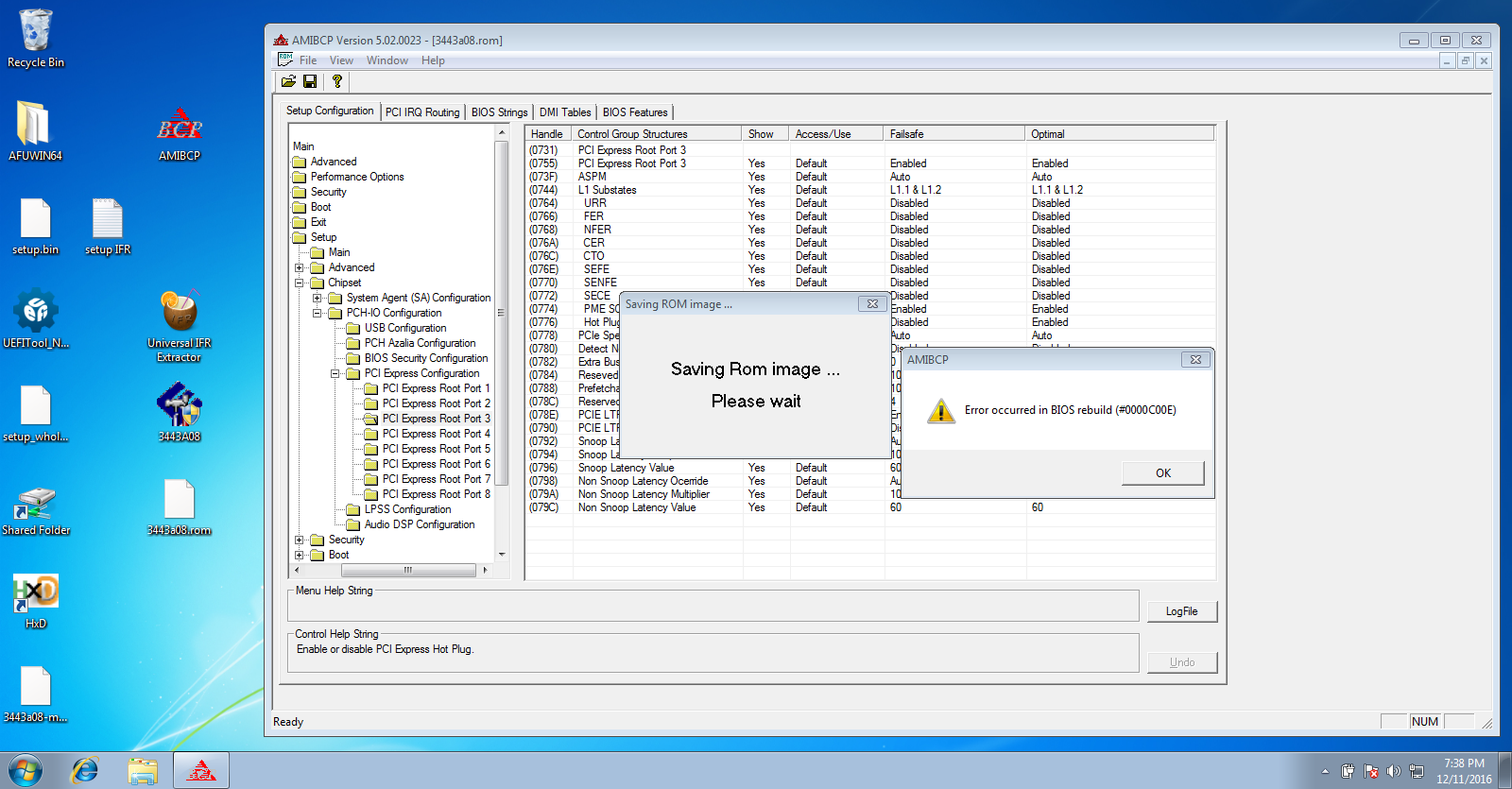Collapse the Chipset tree node
The width and height of the screenshot is (1512, 789).
(300, 283)
